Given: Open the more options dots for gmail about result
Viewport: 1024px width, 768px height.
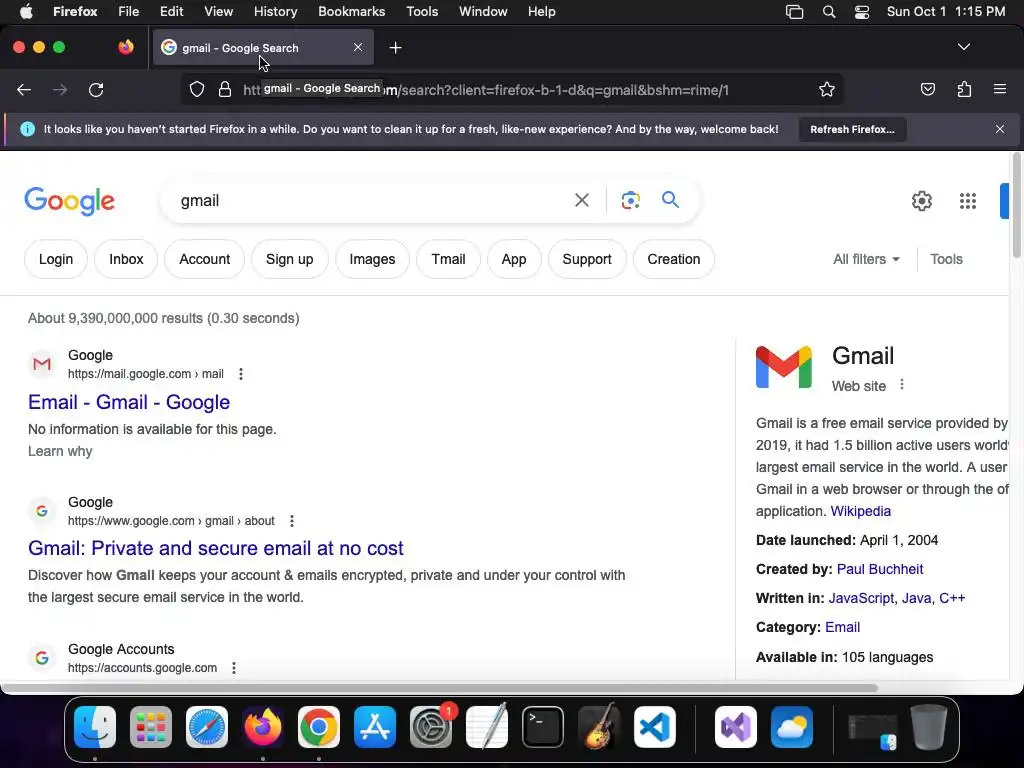Looking at the screenshot, I should 292,521.
